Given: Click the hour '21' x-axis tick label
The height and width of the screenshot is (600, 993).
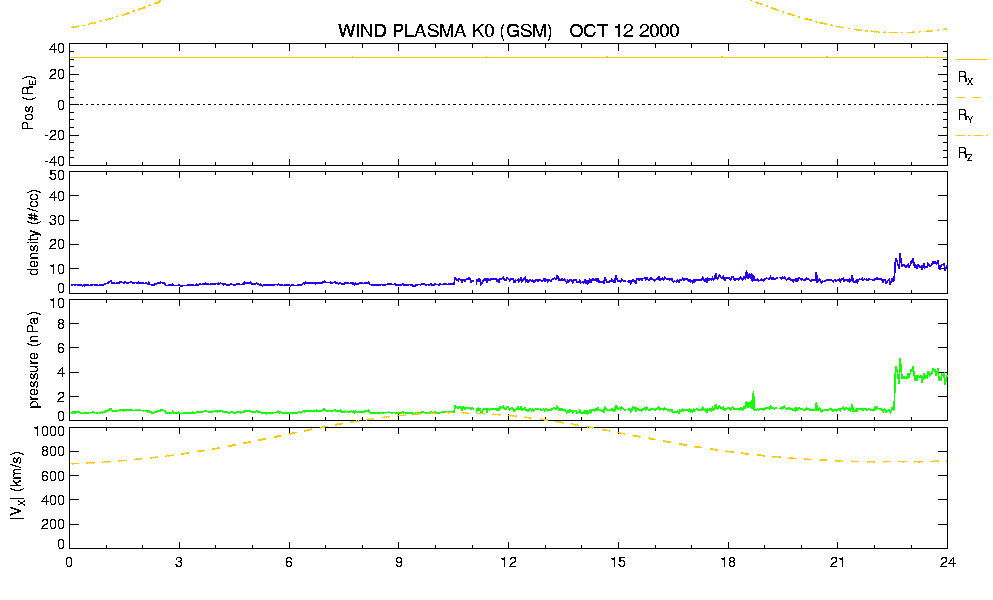Looking at the screenshot, I should tap(837, 562).
